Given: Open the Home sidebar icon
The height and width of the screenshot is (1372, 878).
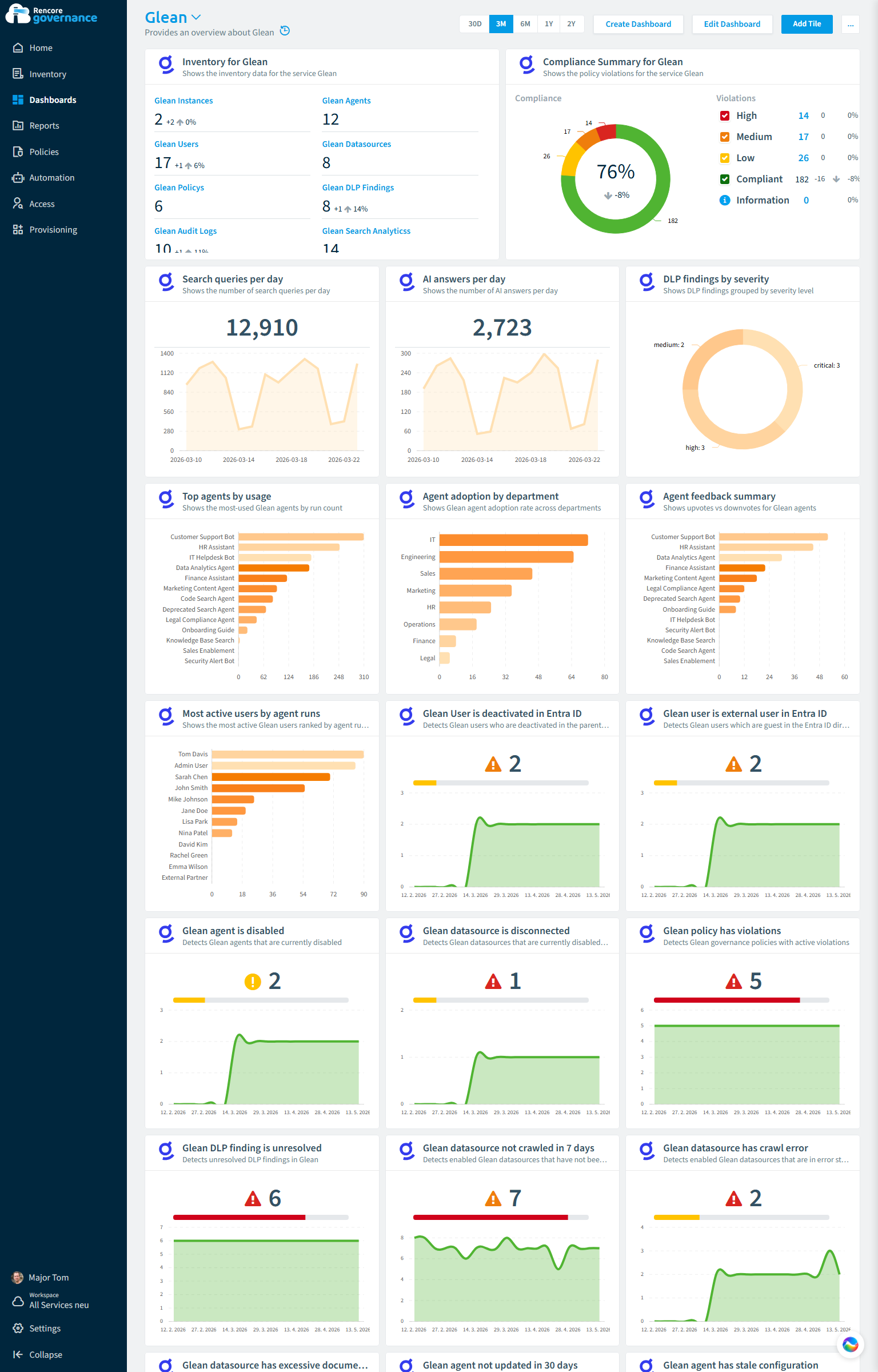Looking at the screenshot, I should click(18, 48).
